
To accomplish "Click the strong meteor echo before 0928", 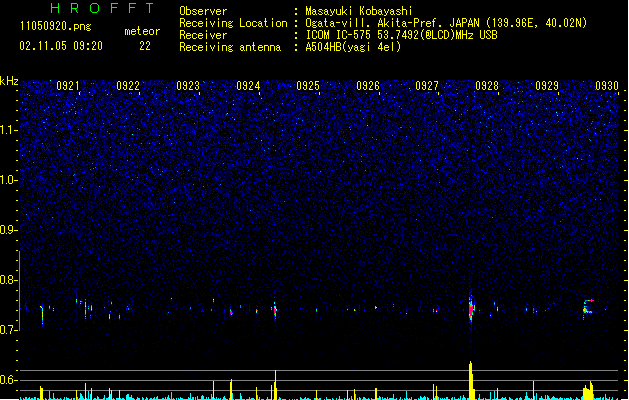I will pyautogui.click(x=471, y=310).
